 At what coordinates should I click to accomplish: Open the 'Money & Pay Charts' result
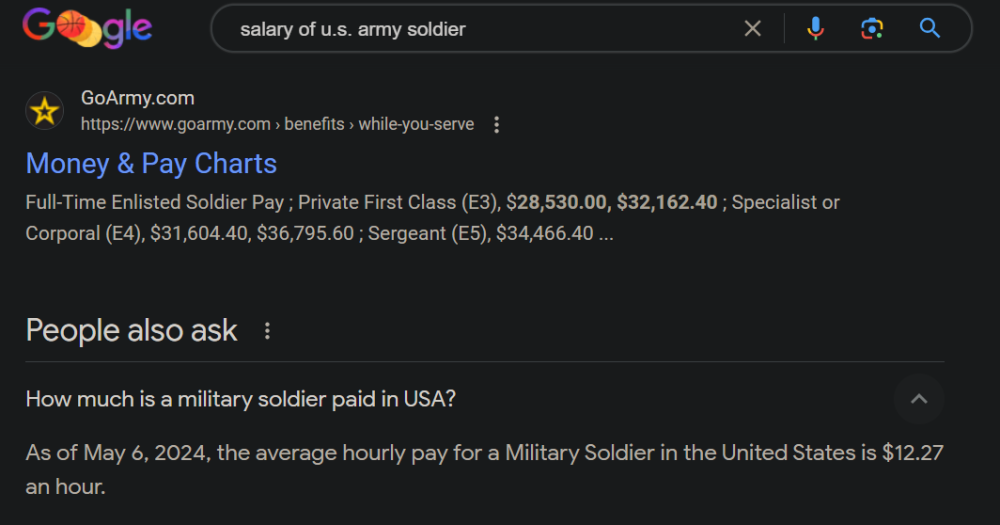coord(151,164)
